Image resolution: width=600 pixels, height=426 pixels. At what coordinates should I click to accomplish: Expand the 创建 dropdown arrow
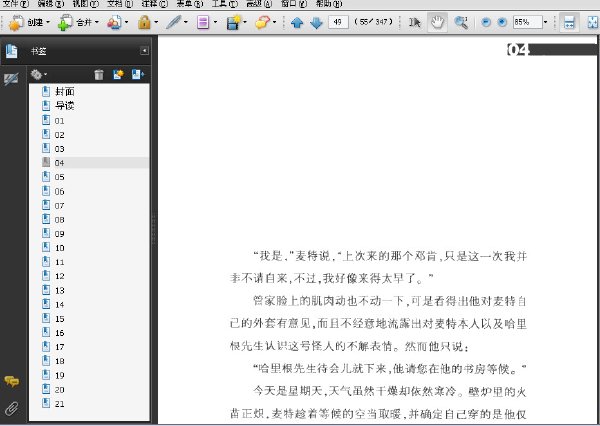pos(48,23)
